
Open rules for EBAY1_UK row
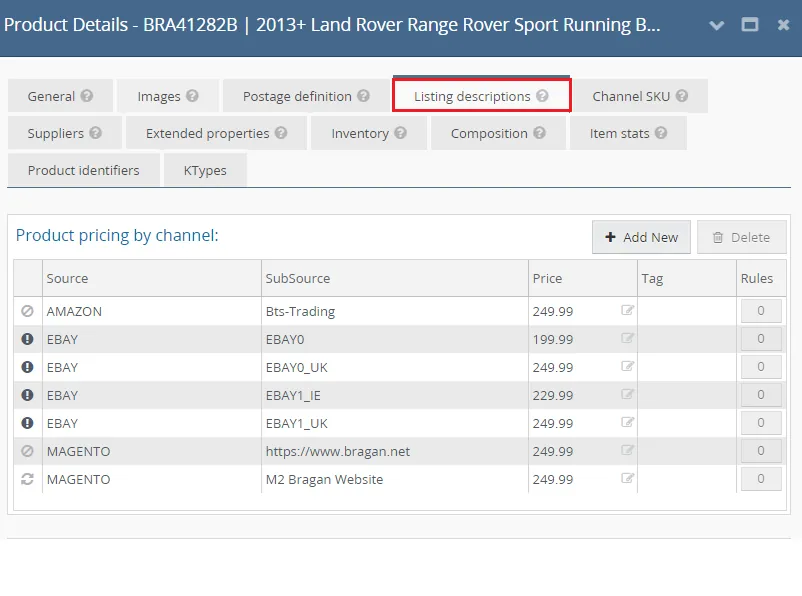tap(761, 423)
